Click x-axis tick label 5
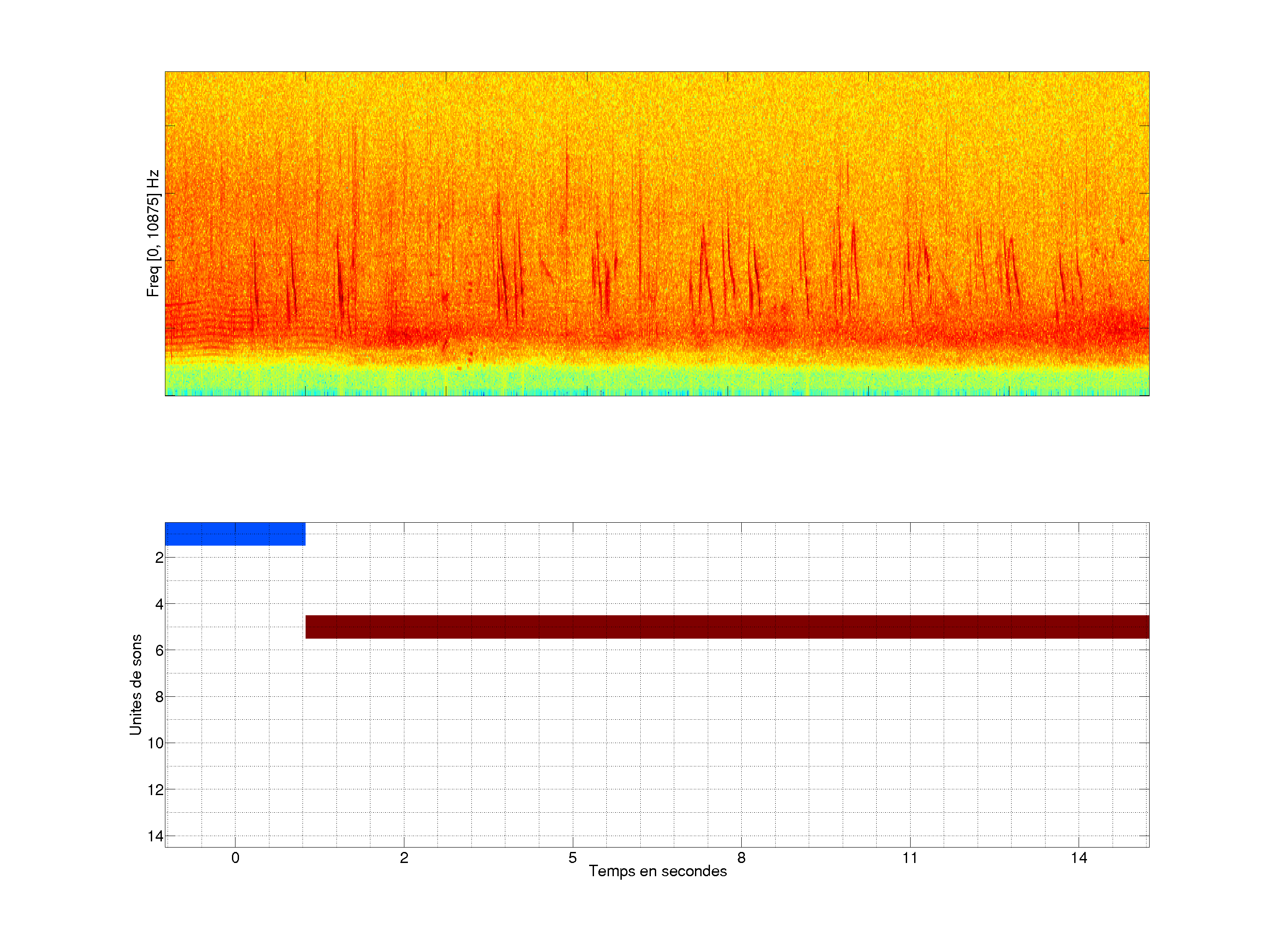 point(572,858)
